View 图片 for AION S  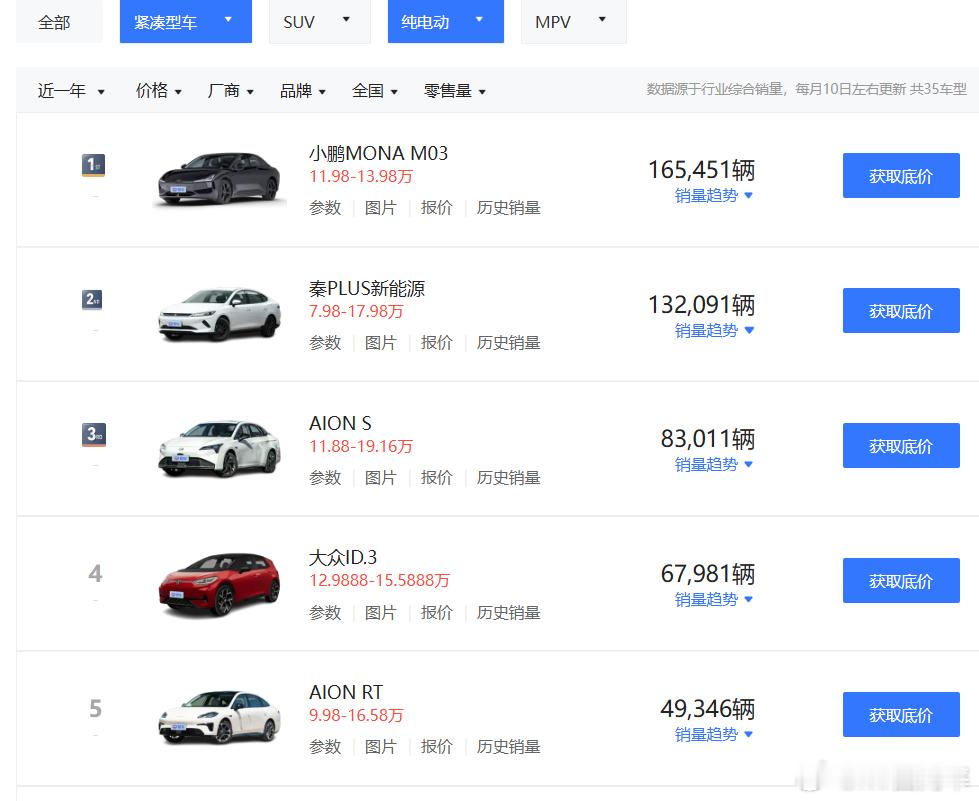(x=381, y=478)
